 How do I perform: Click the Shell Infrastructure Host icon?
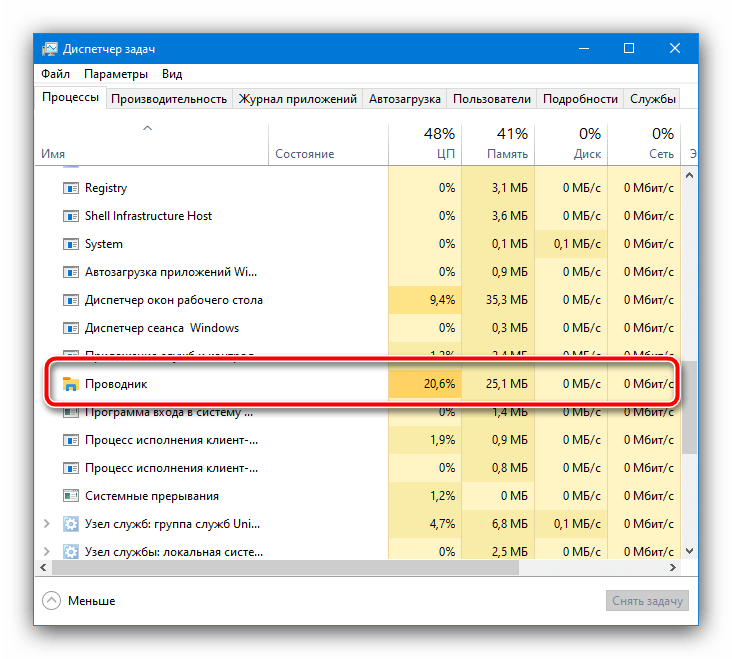70,216
